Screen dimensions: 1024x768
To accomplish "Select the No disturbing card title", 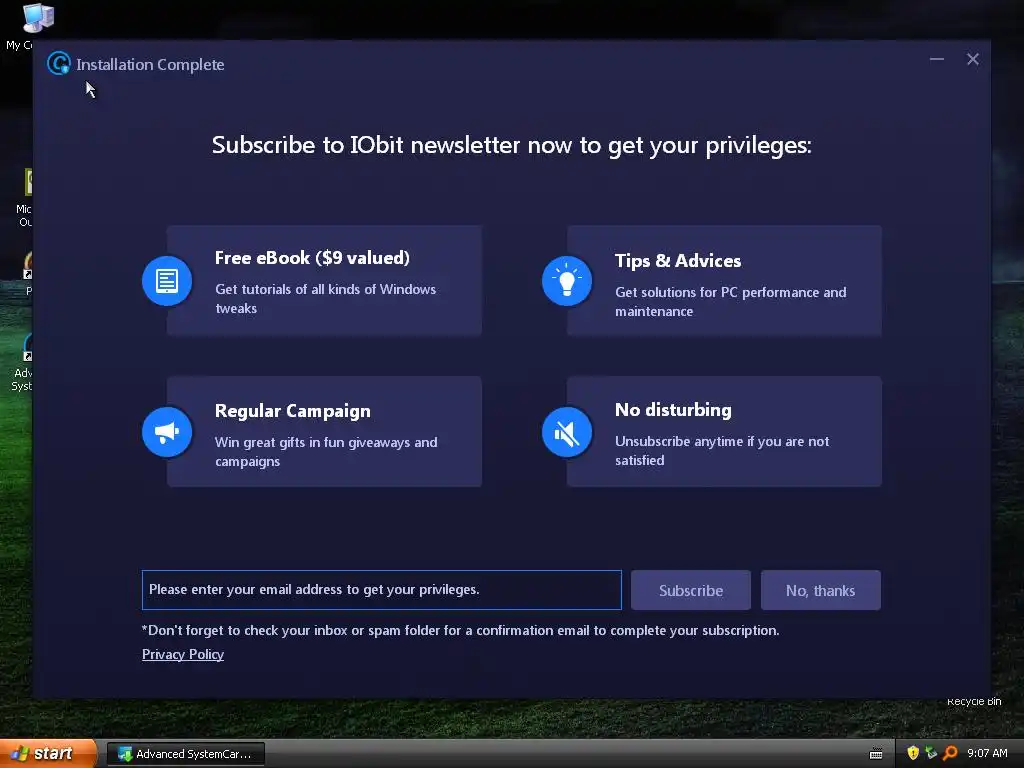I will click(x=673, y=409).
